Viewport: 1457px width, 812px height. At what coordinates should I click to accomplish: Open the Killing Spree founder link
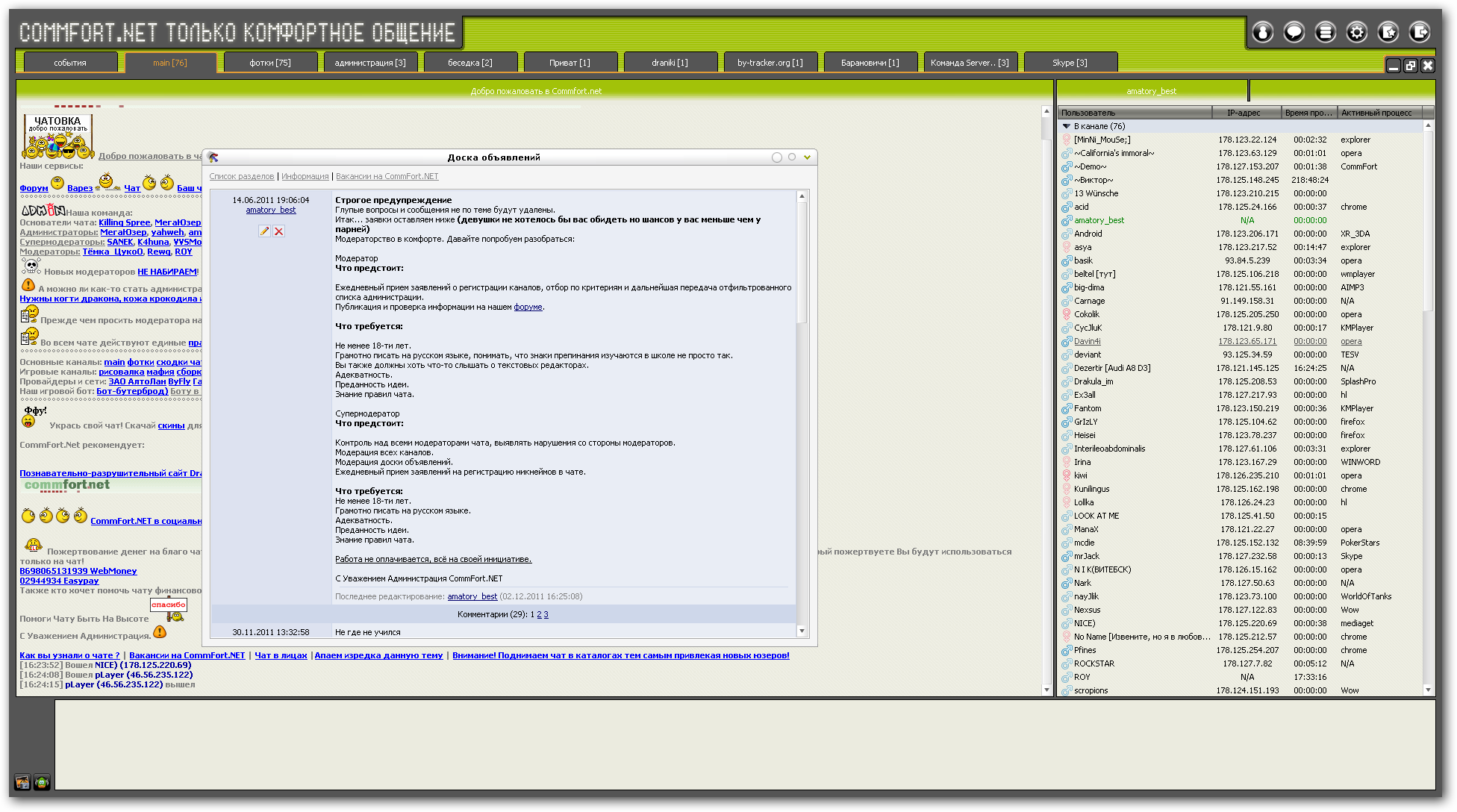pos(125,222)
